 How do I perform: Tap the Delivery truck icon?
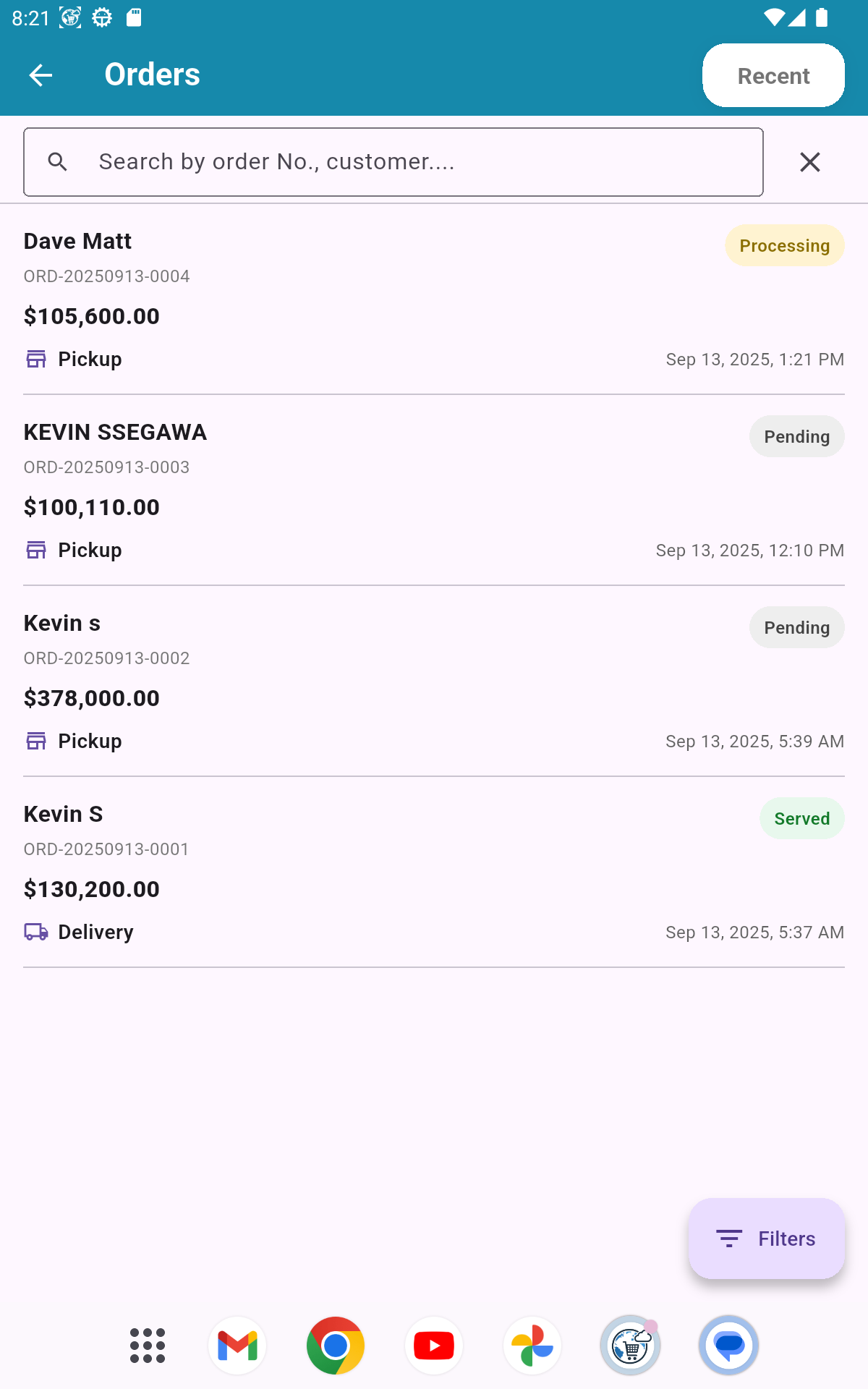click(36, 932)
